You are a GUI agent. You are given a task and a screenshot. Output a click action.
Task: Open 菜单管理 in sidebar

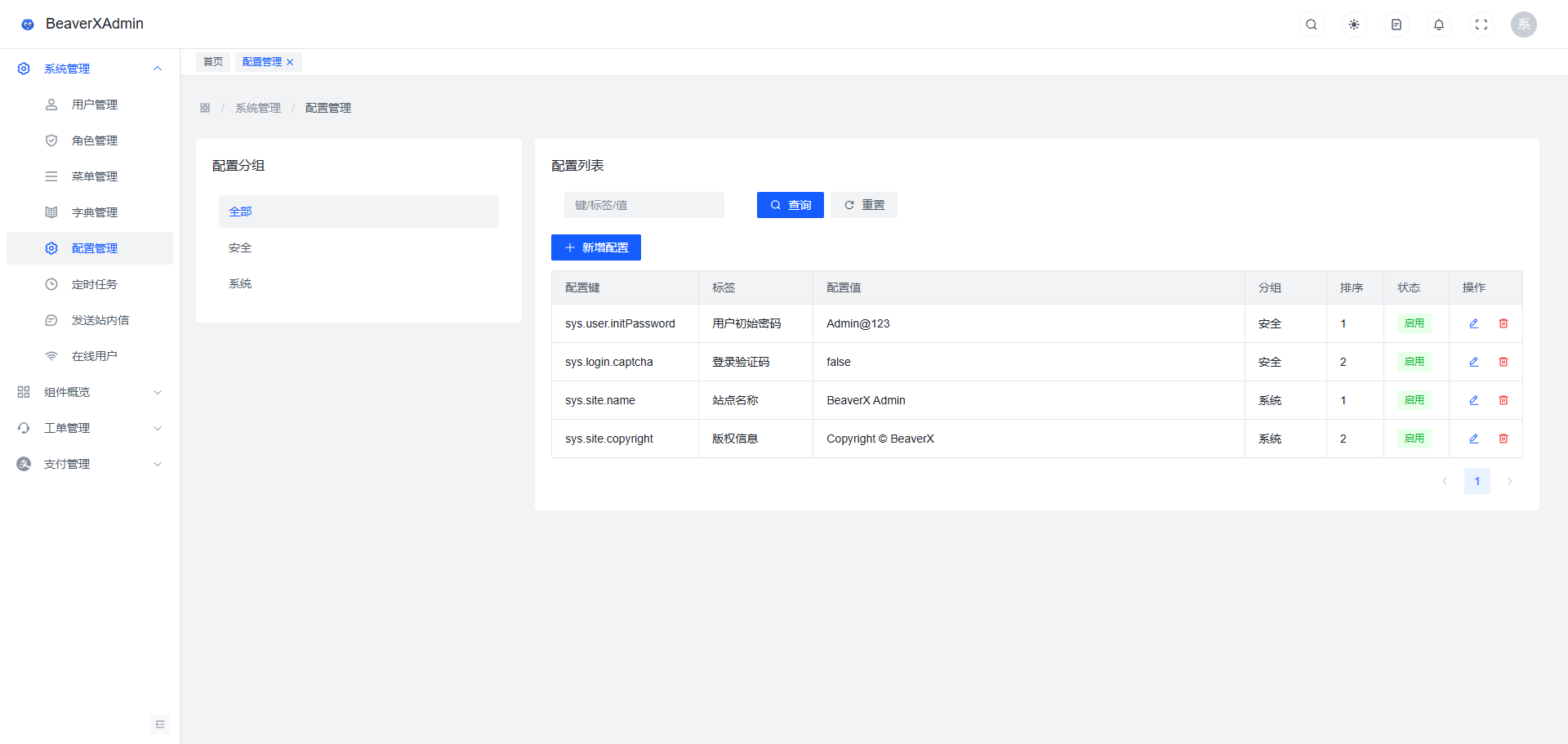(x=90, y=176)
